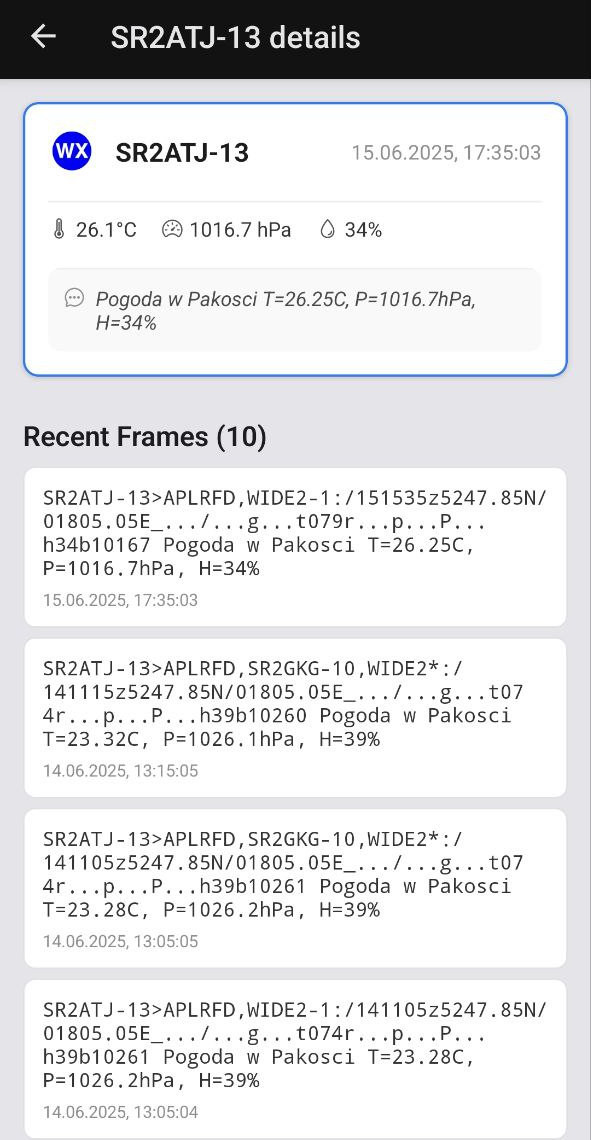Open the frame from 14.06.2025 13:15:05
The image size is (591, 1140).
(295, 718)
